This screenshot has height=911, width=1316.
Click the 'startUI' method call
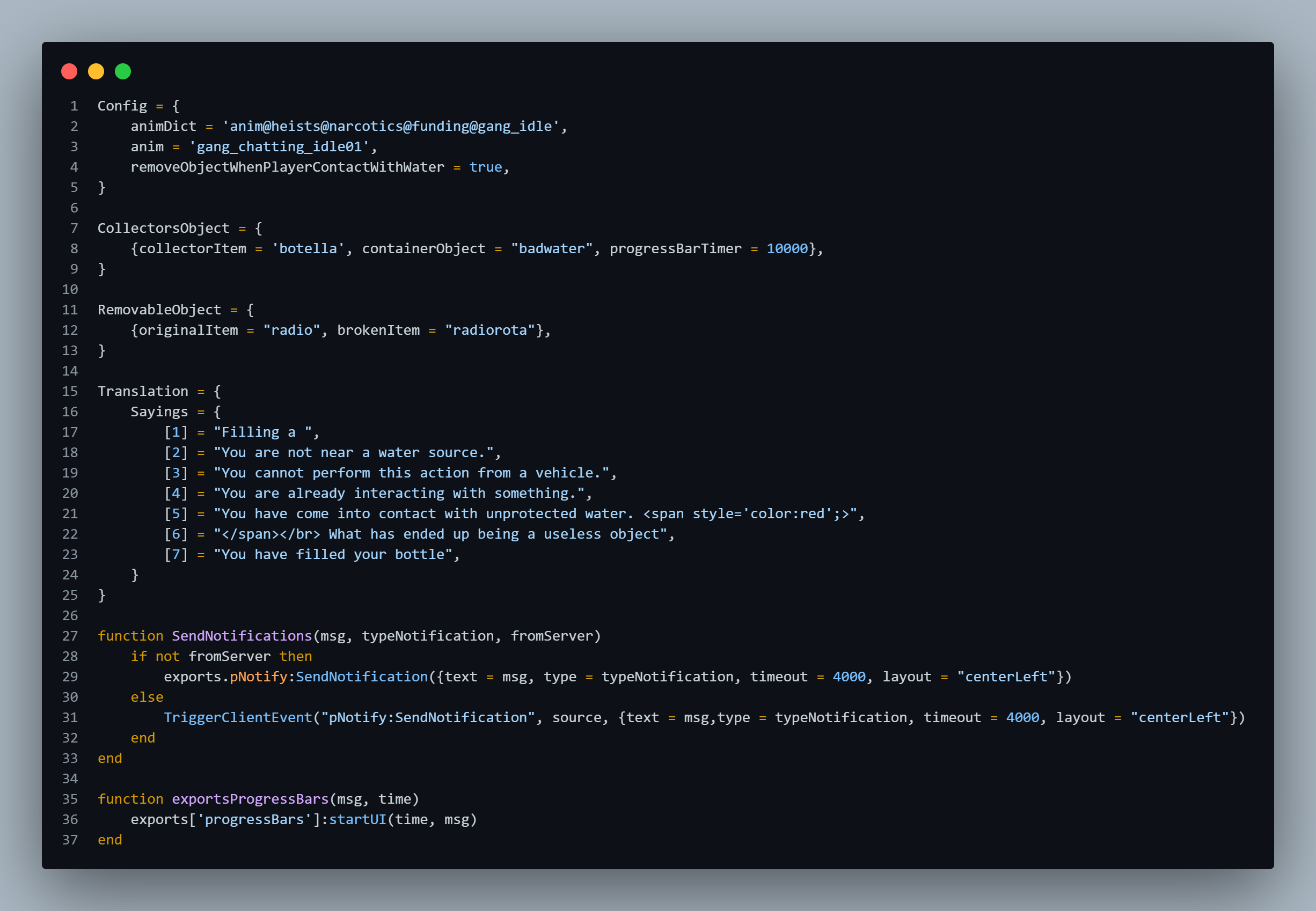pyautogui.click(x=357, y=820)
